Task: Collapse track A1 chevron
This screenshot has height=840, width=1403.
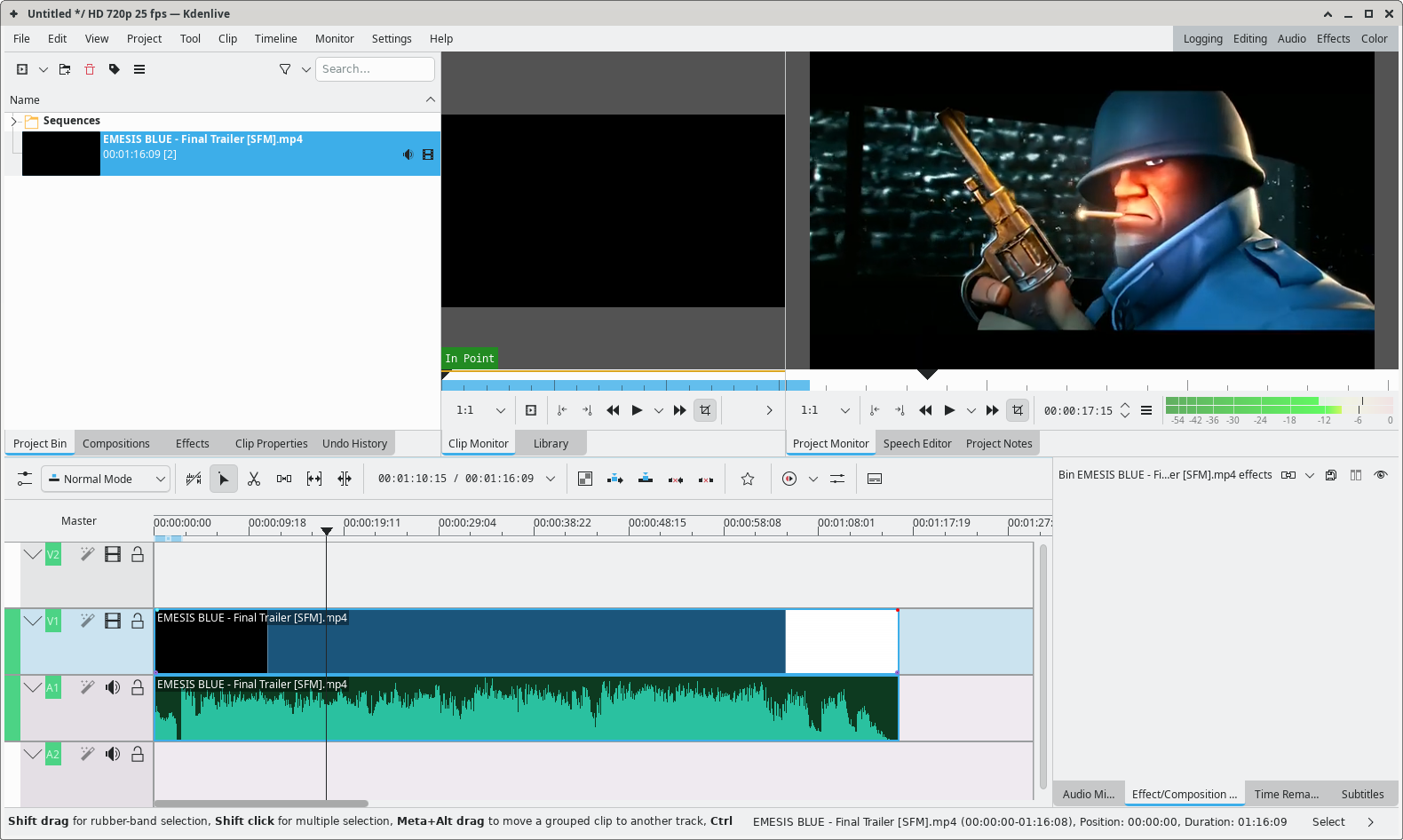Action: 33,687
